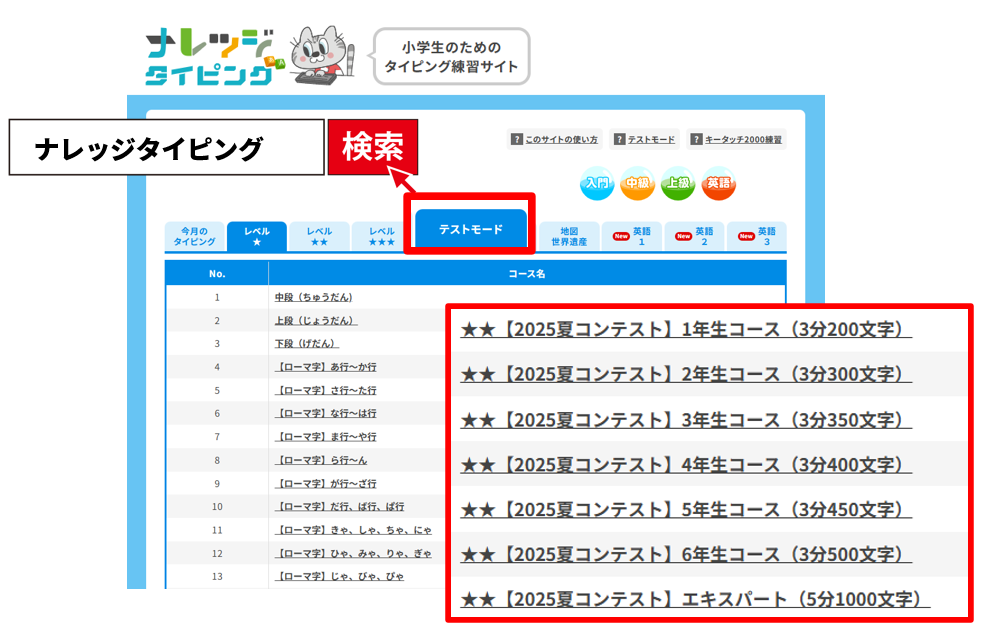Select the 上級 level bubble icon

[x=678, y=184]
